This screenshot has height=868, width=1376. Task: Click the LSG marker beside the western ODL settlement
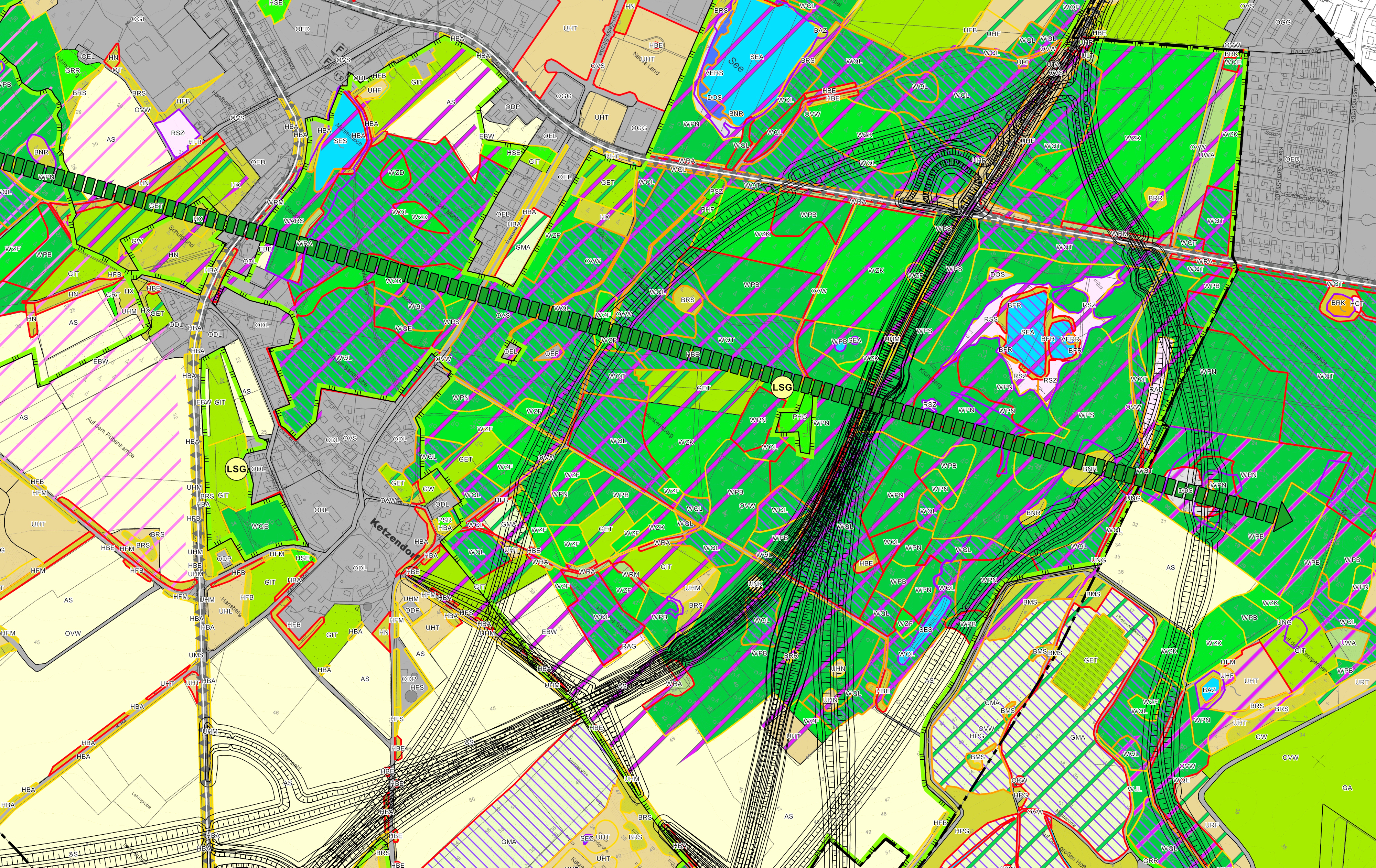pyautogui.click(x=236, y=469)
